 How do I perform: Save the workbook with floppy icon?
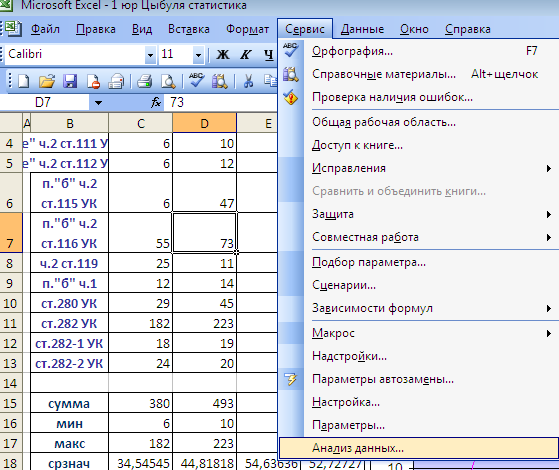(x=70, y=82)
